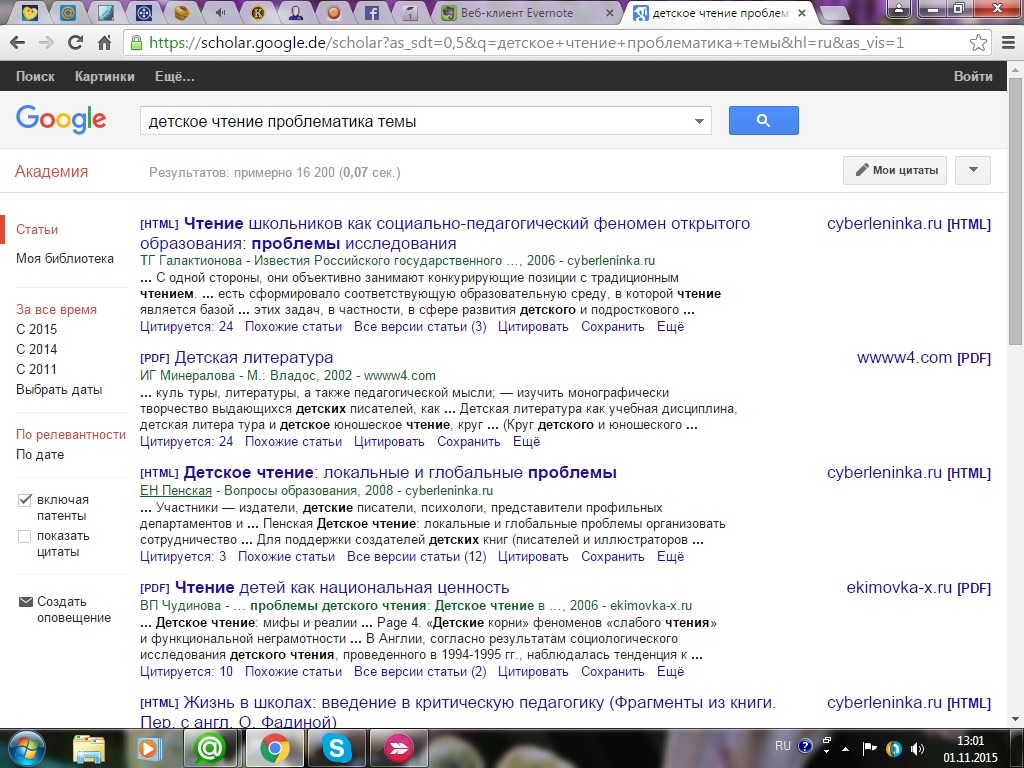Image resolution: width=1024 pixels, height=768 pixels.
Task: Open Все версии статьи (12)
Action: coord(417,557)
